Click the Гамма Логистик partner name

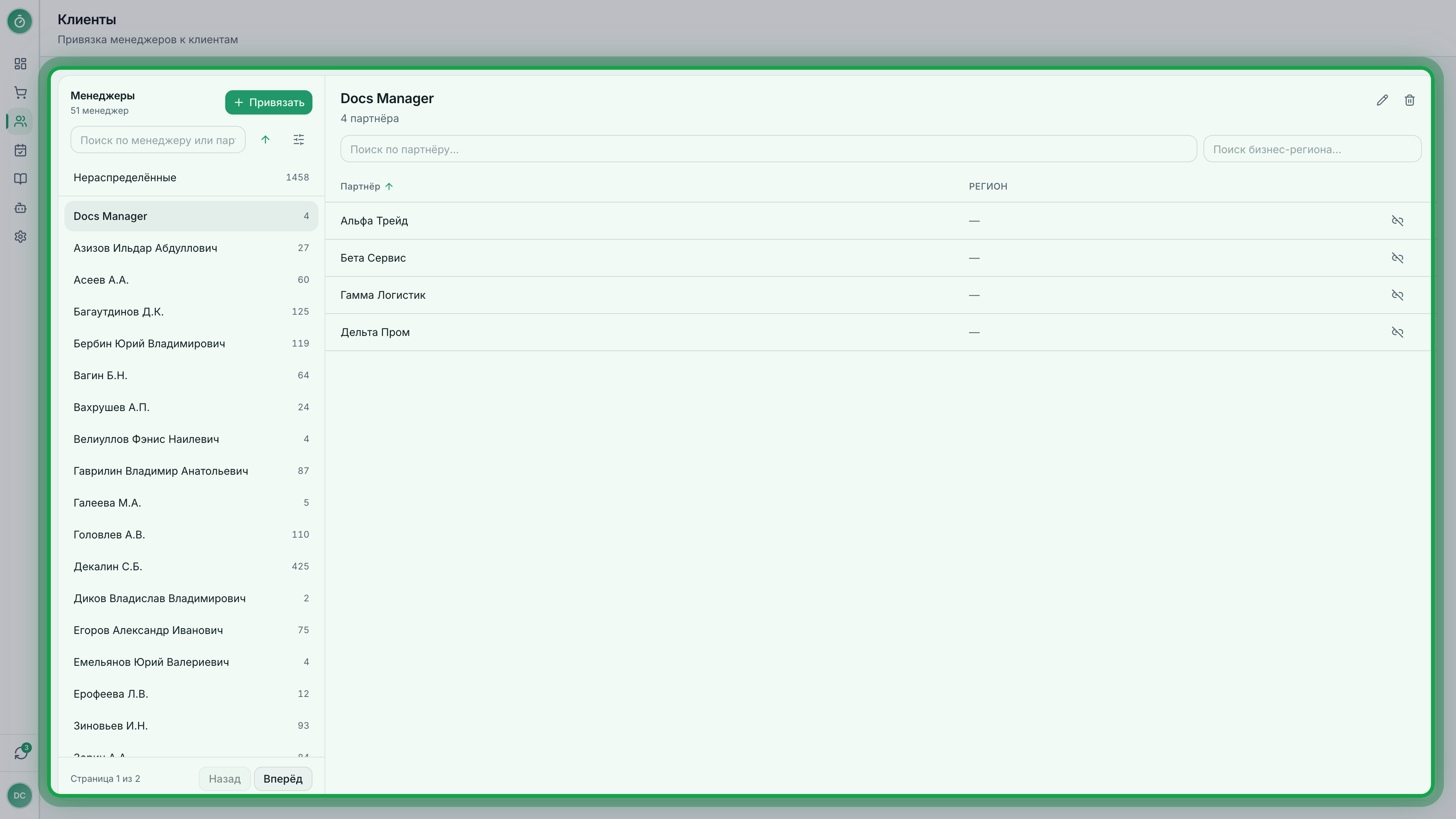[383, 295]
